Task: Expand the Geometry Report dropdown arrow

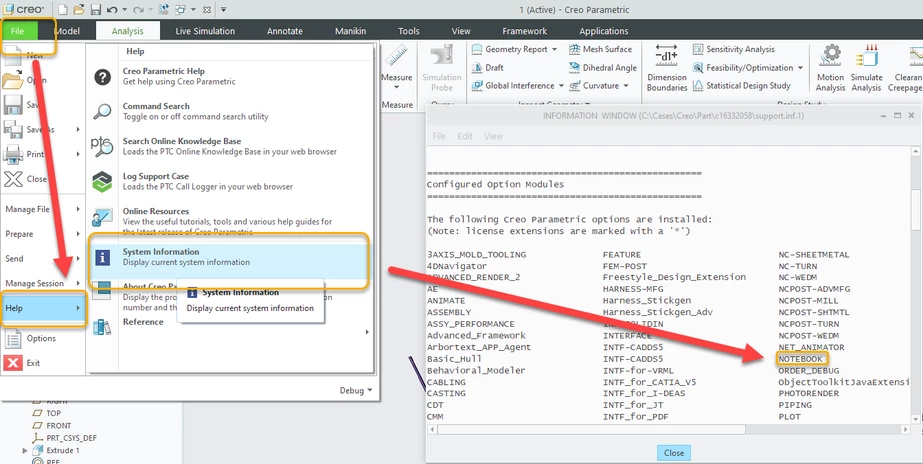Action: coord(555,49)
